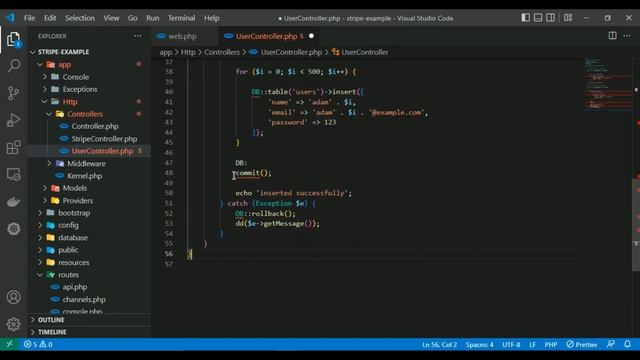This screenshot has height=360, width=640.
Task: Click the Controllers breadcrumb segment
Action: tap(222, 52)
